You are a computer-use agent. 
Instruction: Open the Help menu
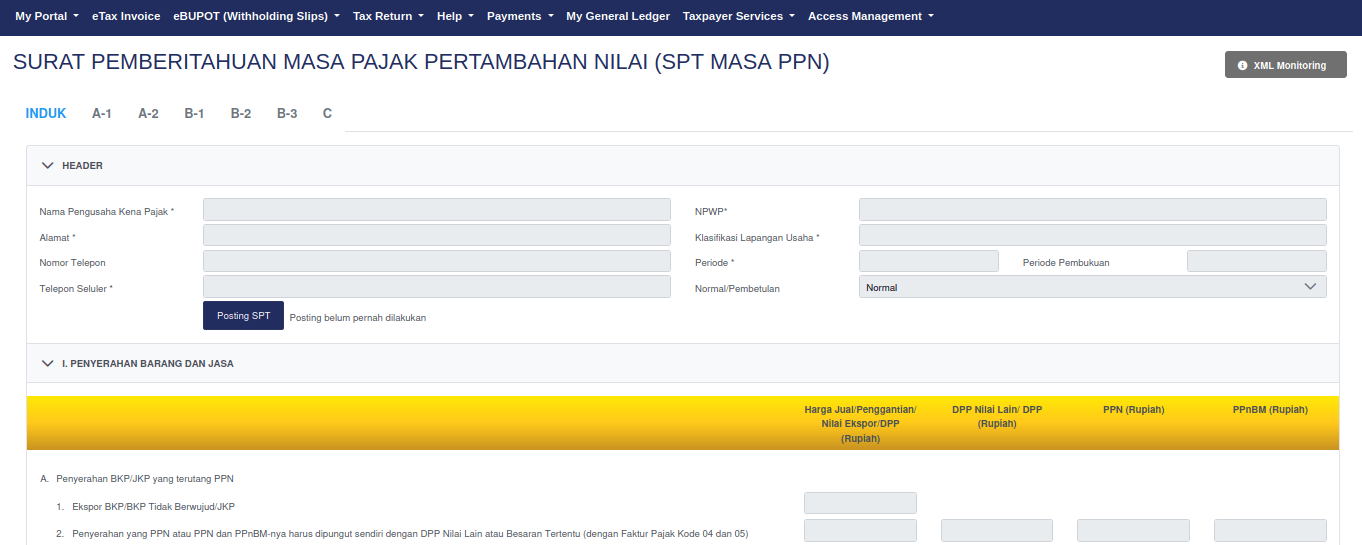coord(455,16)
